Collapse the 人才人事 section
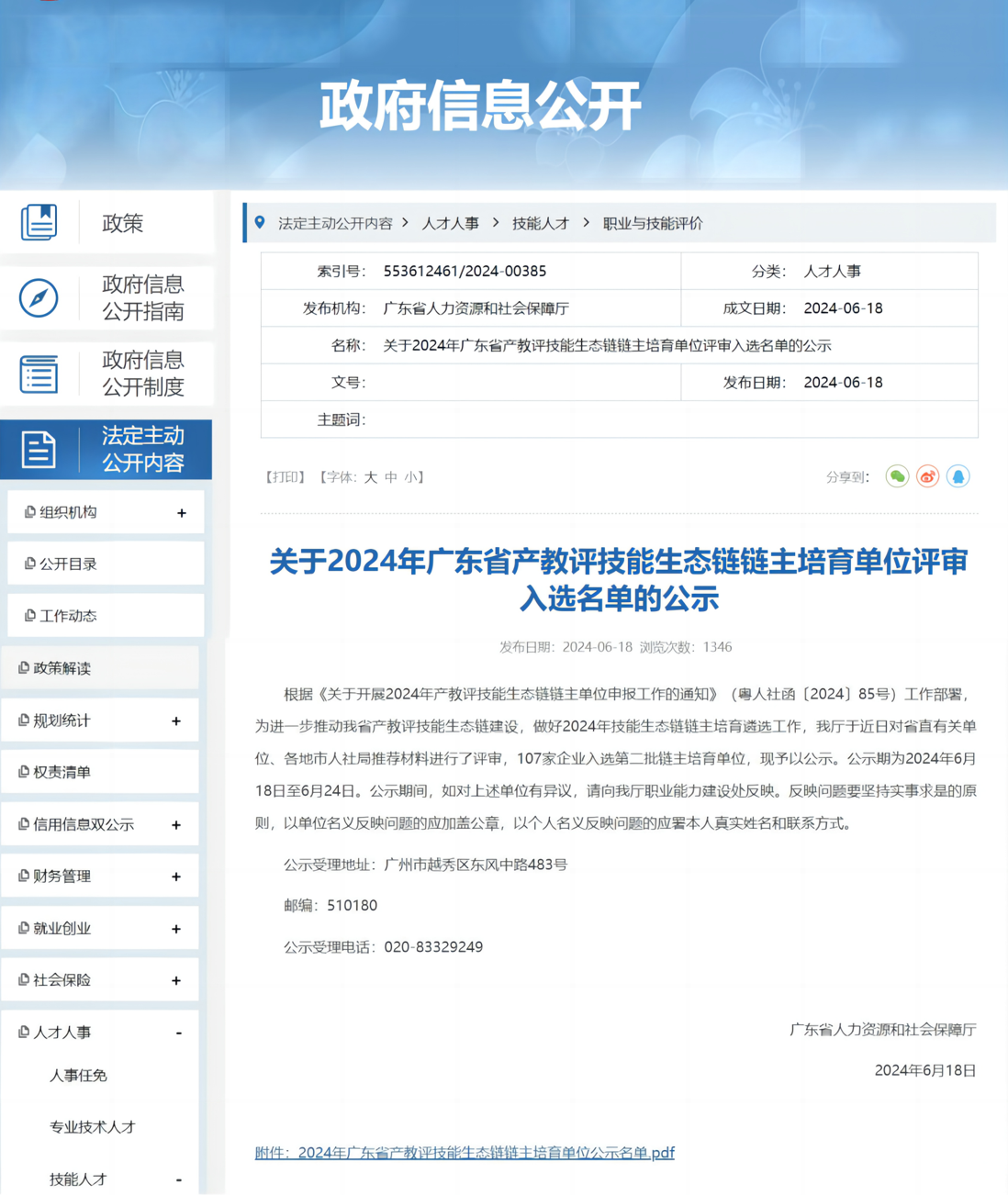This screenshot has width=1008, height=1195. pos(177,1032)
